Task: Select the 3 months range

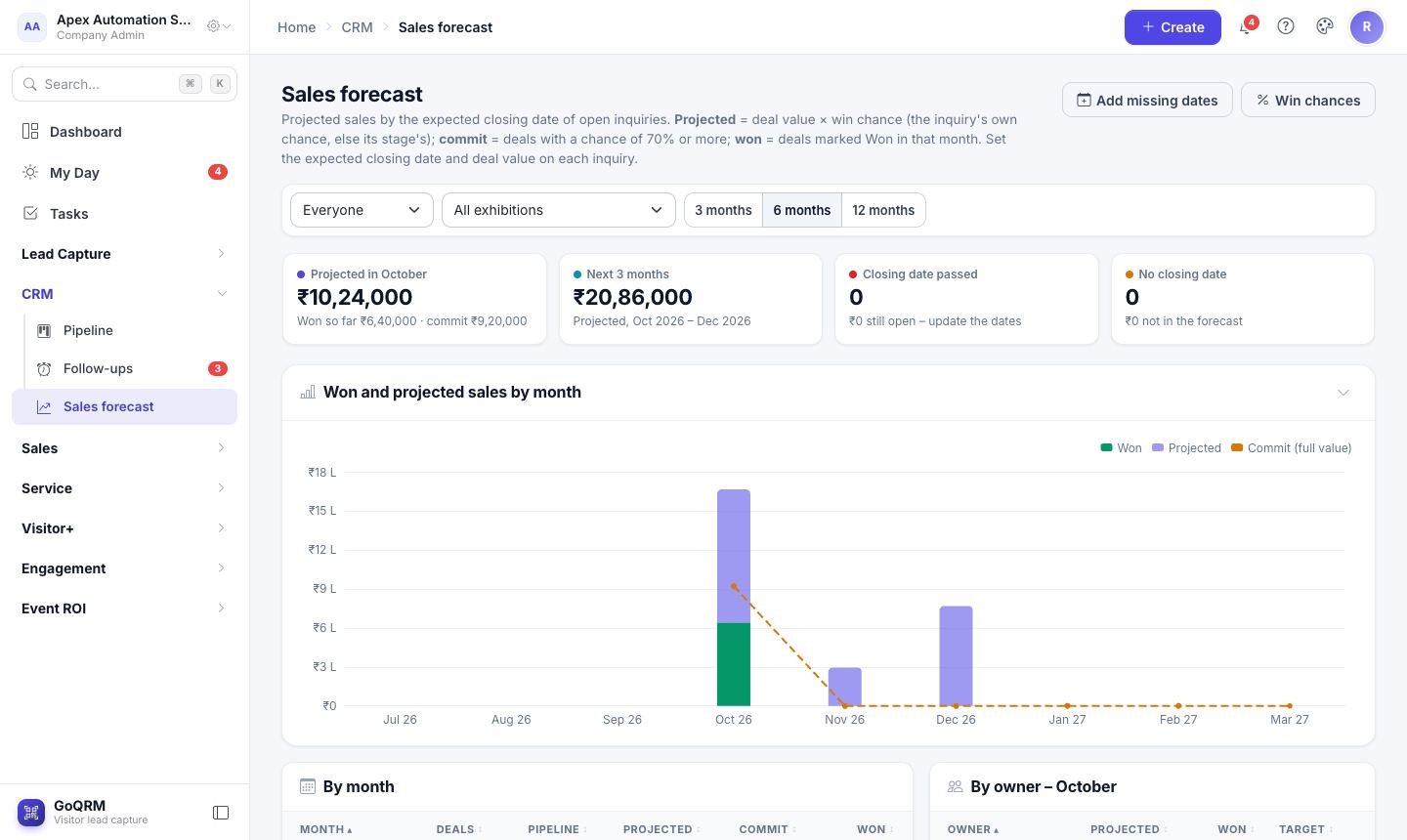Action: coord(723,210)
